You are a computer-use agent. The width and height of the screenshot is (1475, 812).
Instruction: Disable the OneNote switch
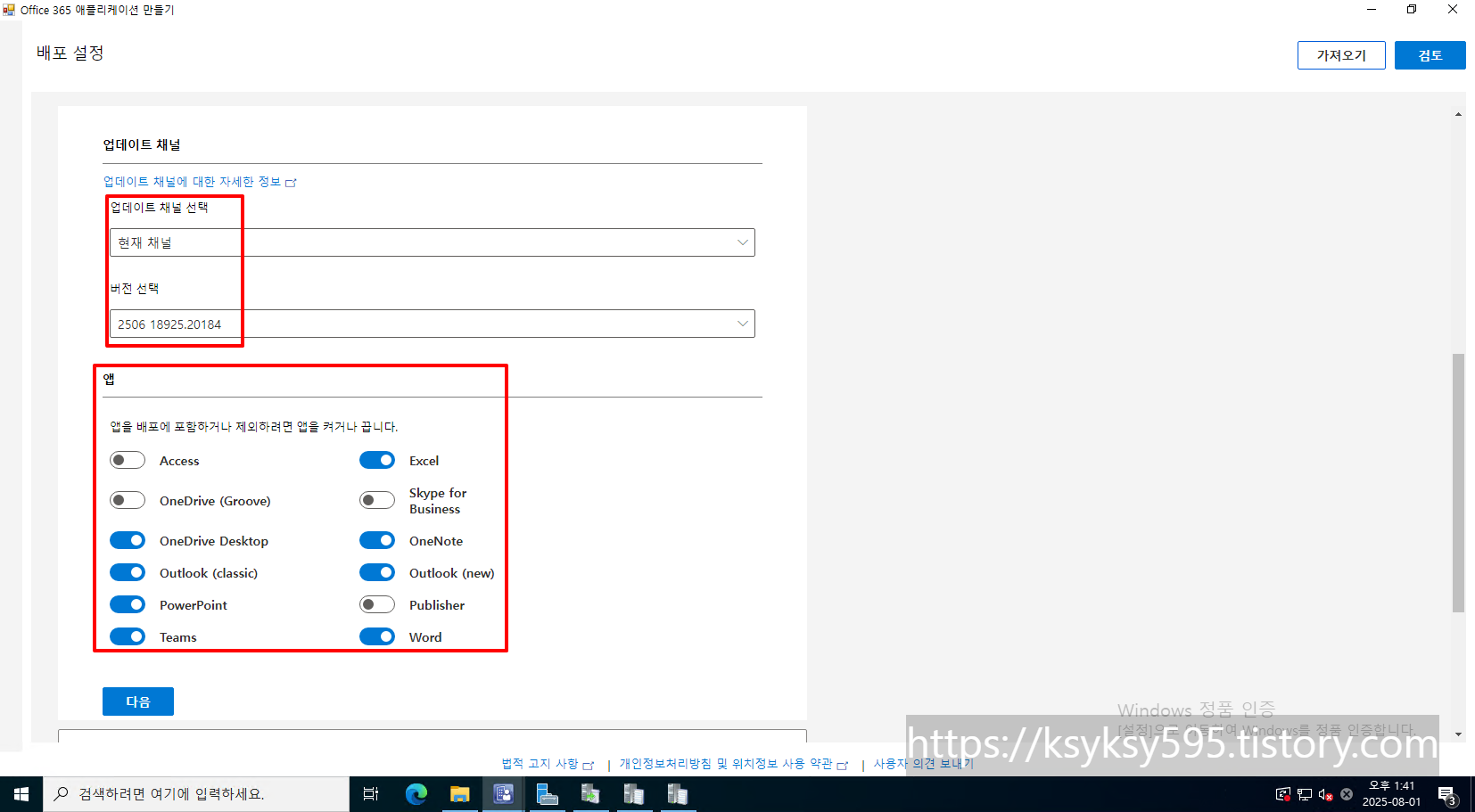click(377, 540)
